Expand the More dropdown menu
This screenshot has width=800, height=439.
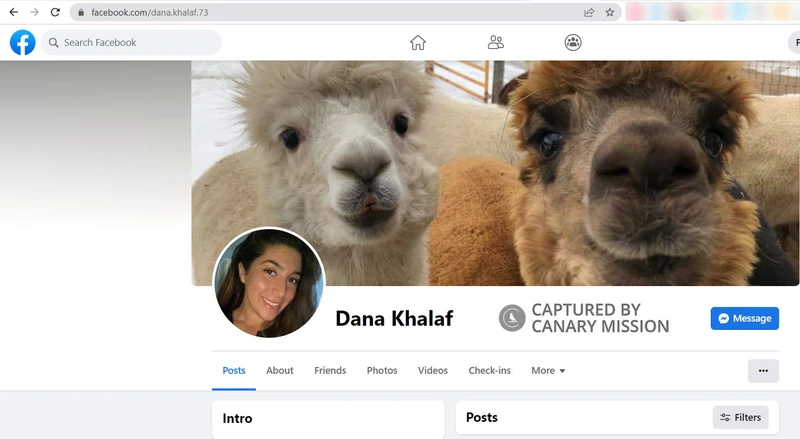click(x=548, y=371)
